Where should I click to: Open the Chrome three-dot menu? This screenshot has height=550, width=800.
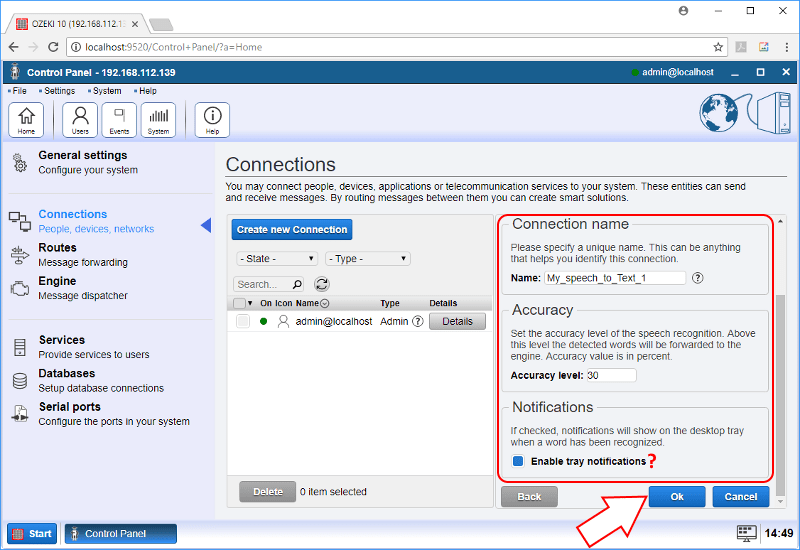coord(787,47)
